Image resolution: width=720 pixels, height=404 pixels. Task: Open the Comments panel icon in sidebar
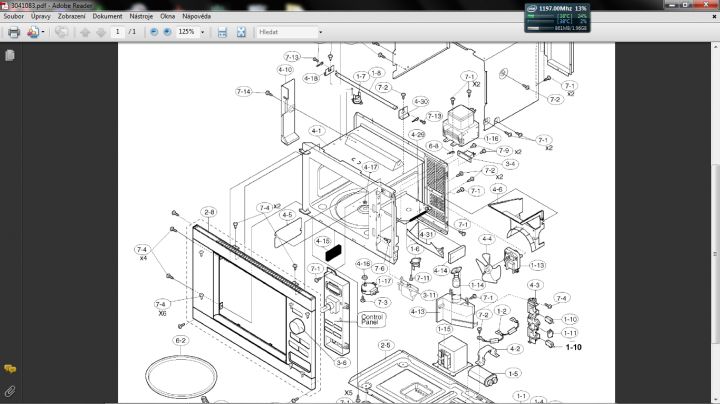(x=10, y=369)
